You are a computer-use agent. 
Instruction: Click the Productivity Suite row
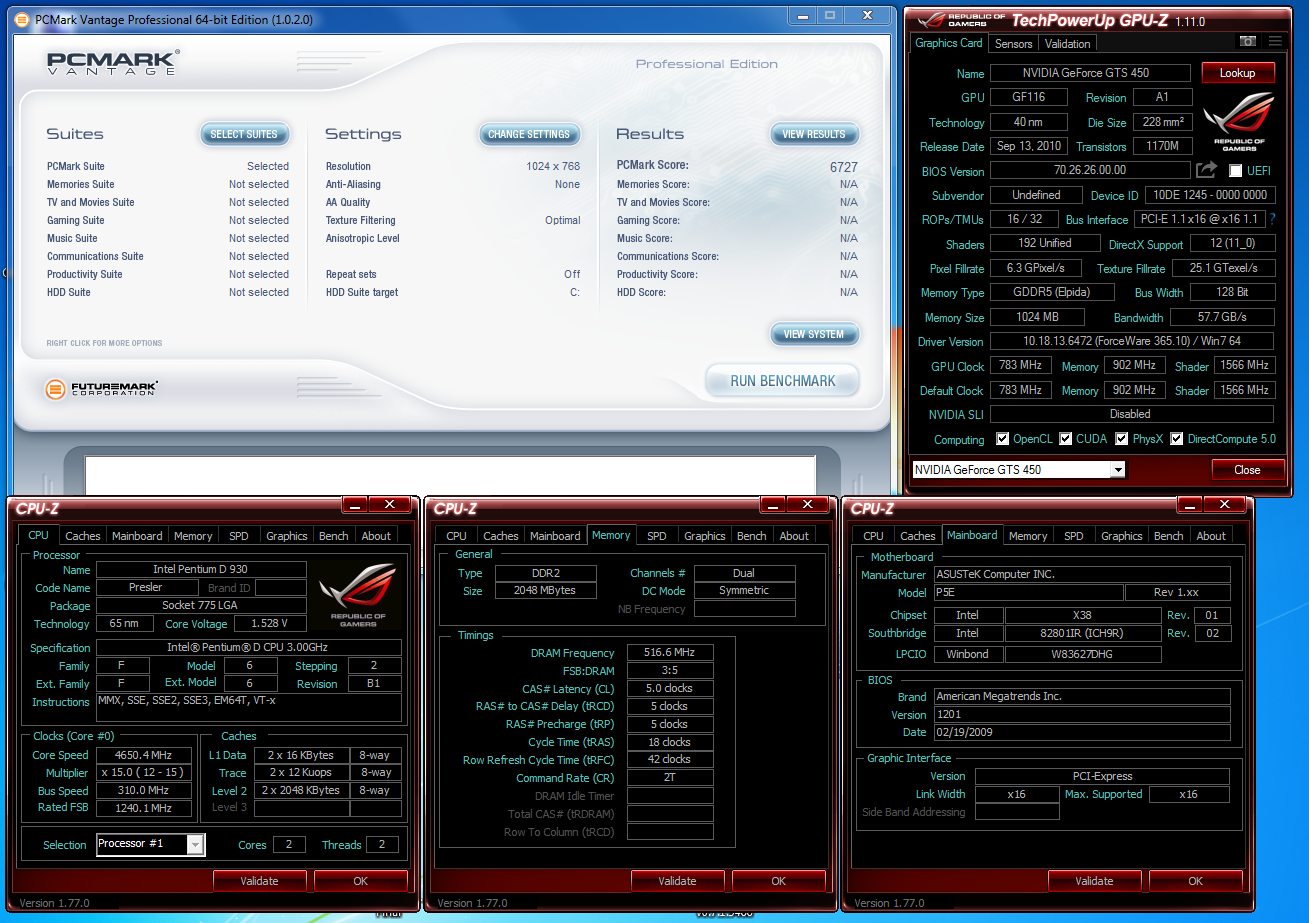[x=168, y=274]
